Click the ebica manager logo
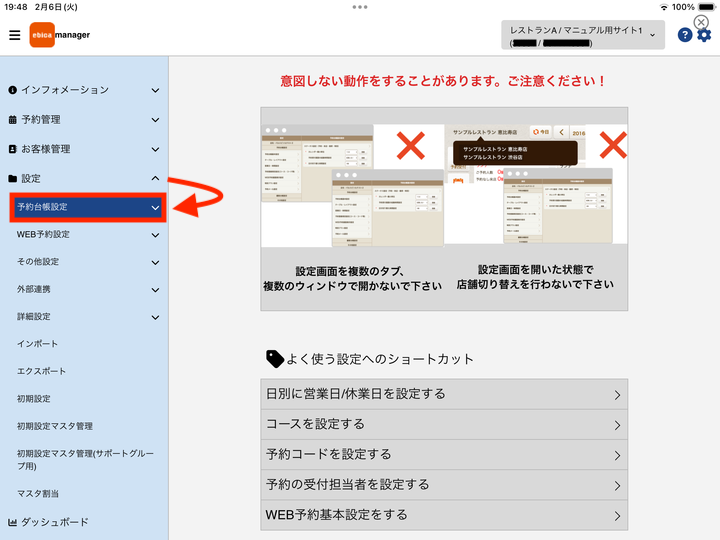 pos(60,35)
